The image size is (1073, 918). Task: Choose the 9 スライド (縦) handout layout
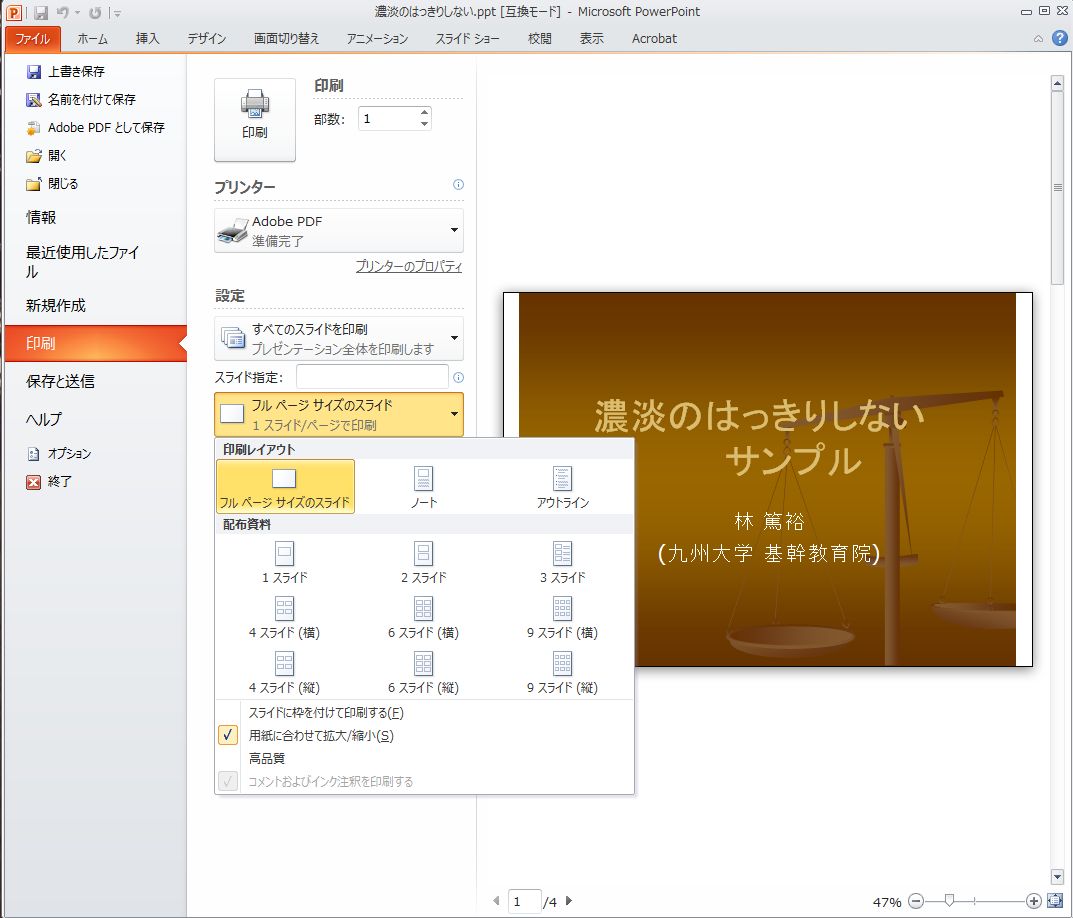562,672
